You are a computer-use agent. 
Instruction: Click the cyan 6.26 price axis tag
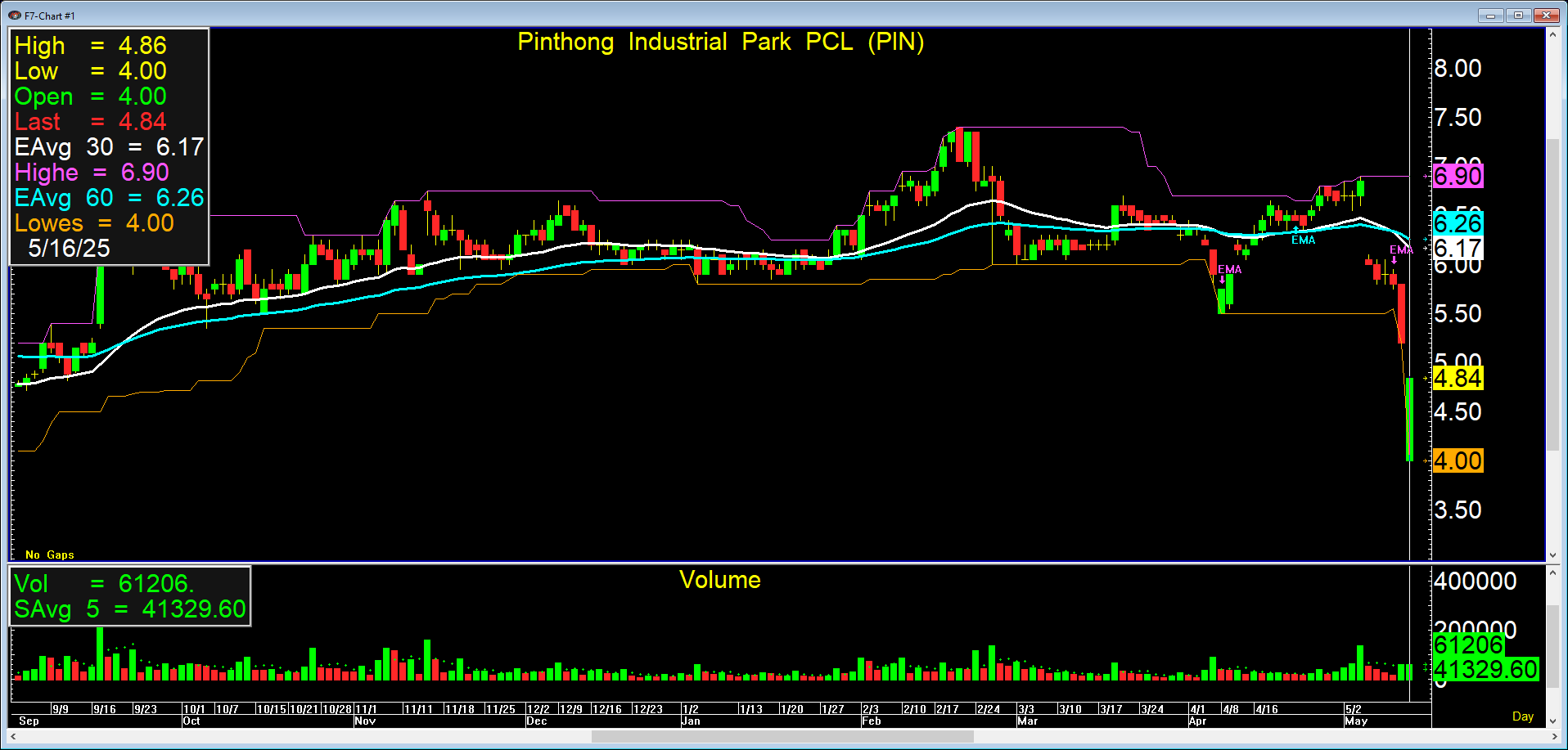(x=1458, y=223)
